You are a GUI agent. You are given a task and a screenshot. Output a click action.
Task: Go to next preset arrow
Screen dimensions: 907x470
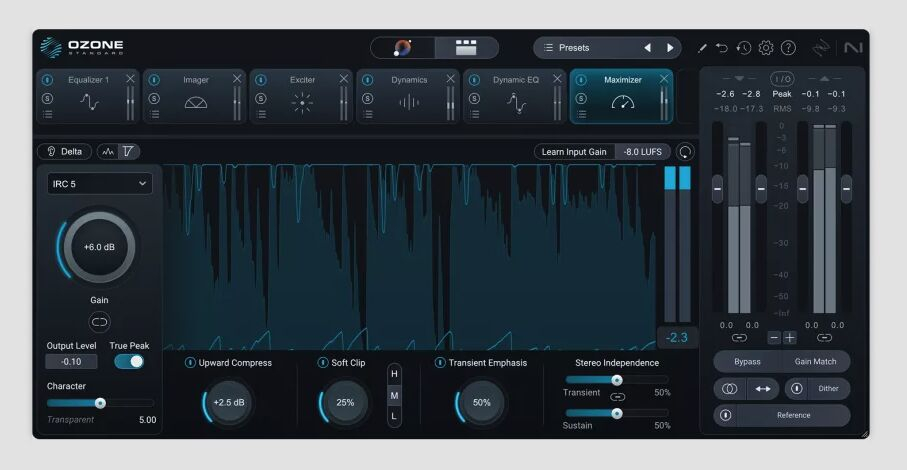670,48
